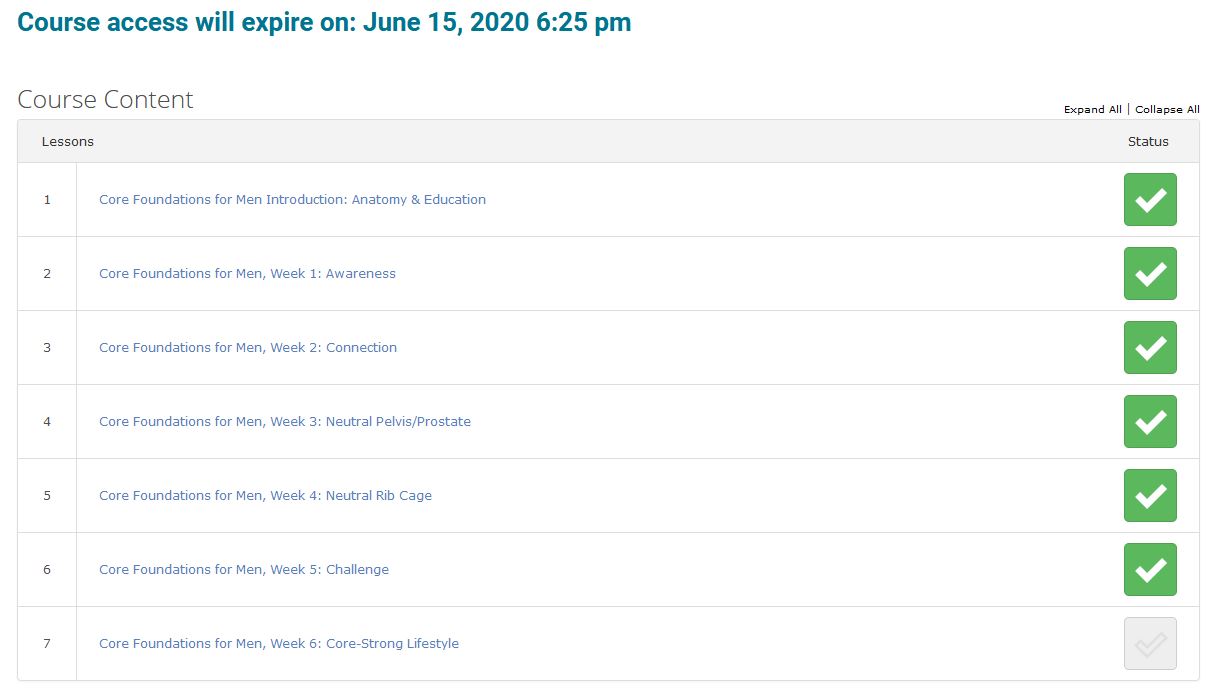
Task: Click the Week 3 Neutral Pelvis/Prostate checkmark
Action: 1150,422
